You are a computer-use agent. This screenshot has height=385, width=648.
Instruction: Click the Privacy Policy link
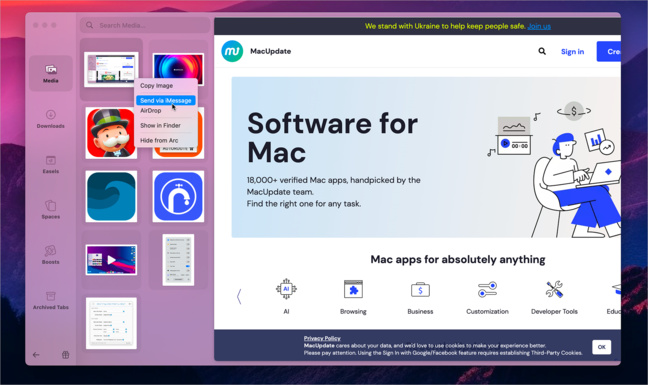pos(322,338)
